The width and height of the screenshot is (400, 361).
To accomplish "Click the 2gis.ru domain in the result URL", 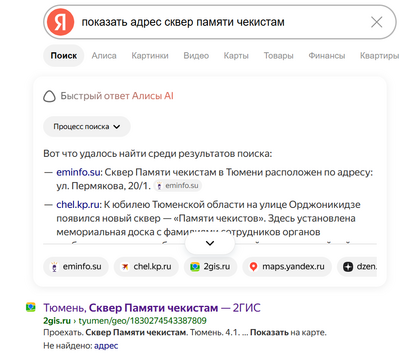I will [57, 321].
